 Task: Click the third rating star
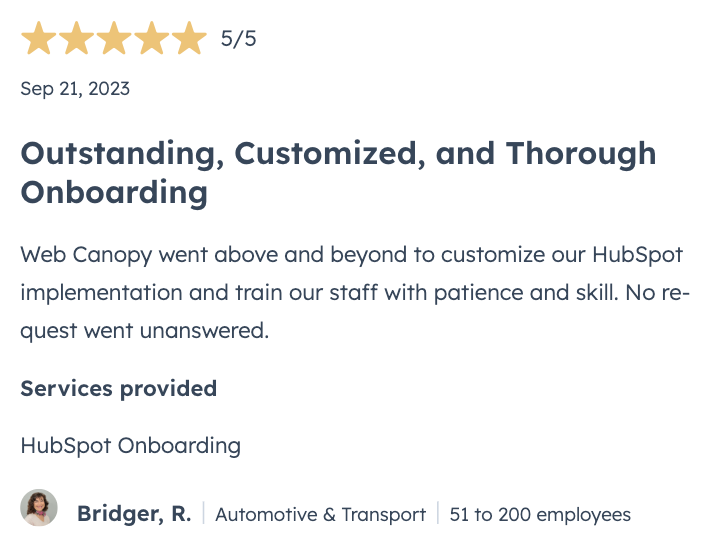[114, 38]
